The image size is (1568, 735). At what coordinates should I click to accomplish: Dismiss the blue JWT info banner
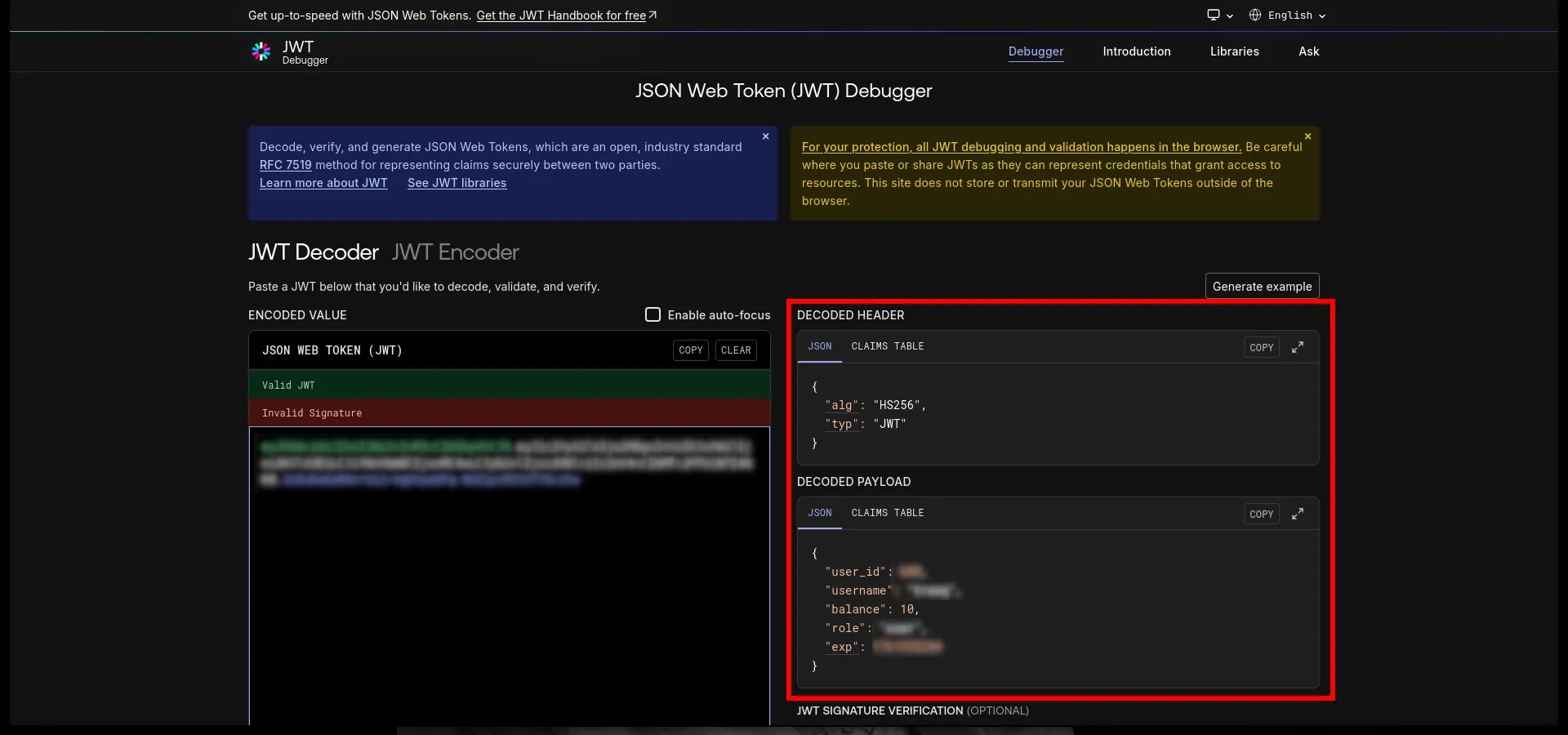pos(765,136)
